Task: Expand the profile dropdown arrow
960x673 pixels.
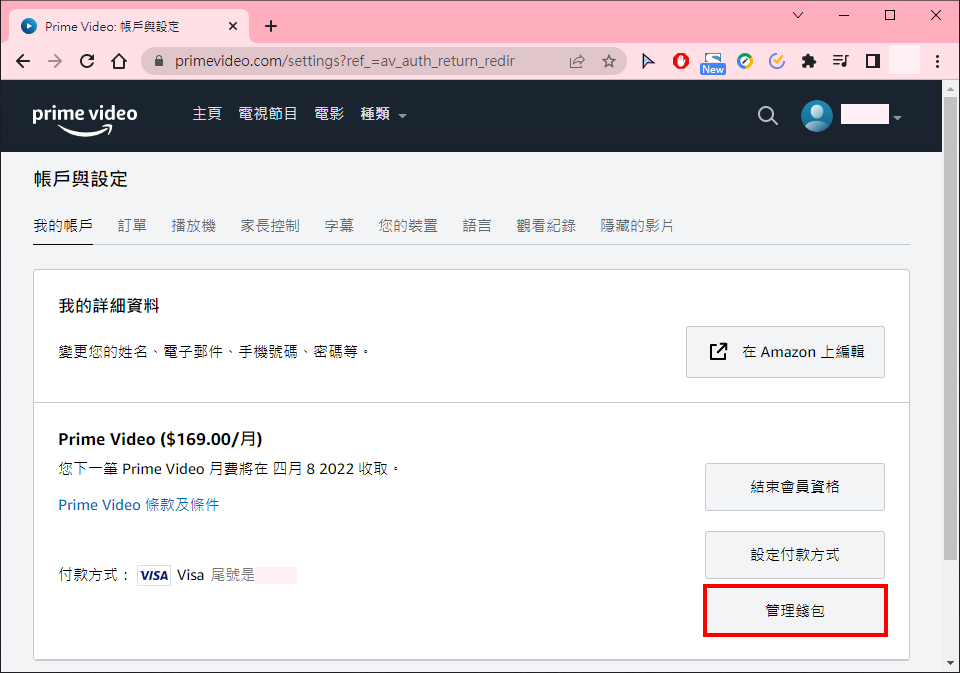Action: click(897, 117)
